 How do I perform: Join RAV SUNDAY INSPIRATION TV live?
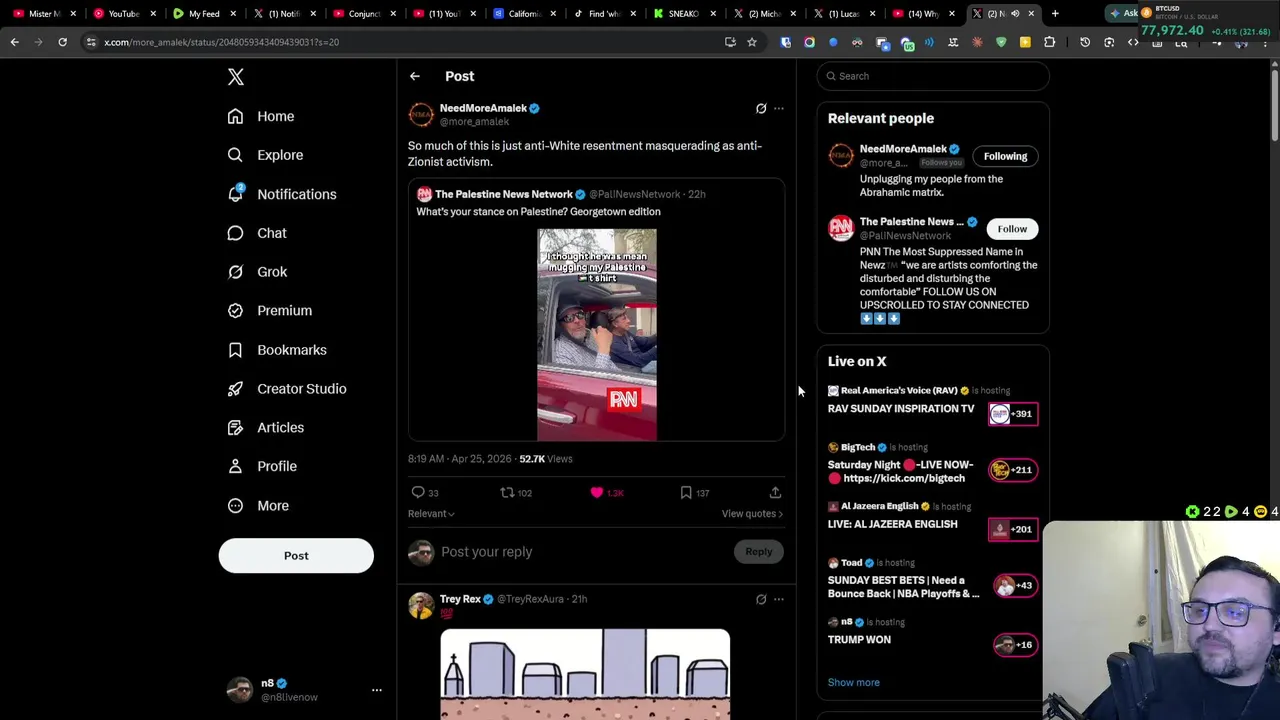click(901, 409)
